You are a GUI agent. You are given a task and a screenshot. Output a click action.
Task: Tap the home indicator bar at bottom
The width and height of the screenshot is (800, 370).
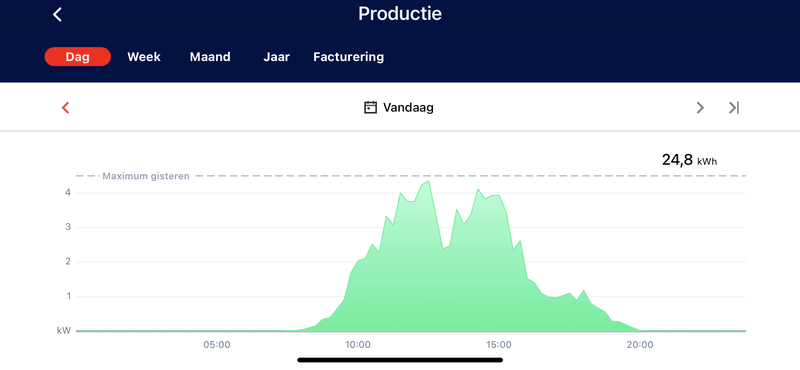(x=400, y=360)
